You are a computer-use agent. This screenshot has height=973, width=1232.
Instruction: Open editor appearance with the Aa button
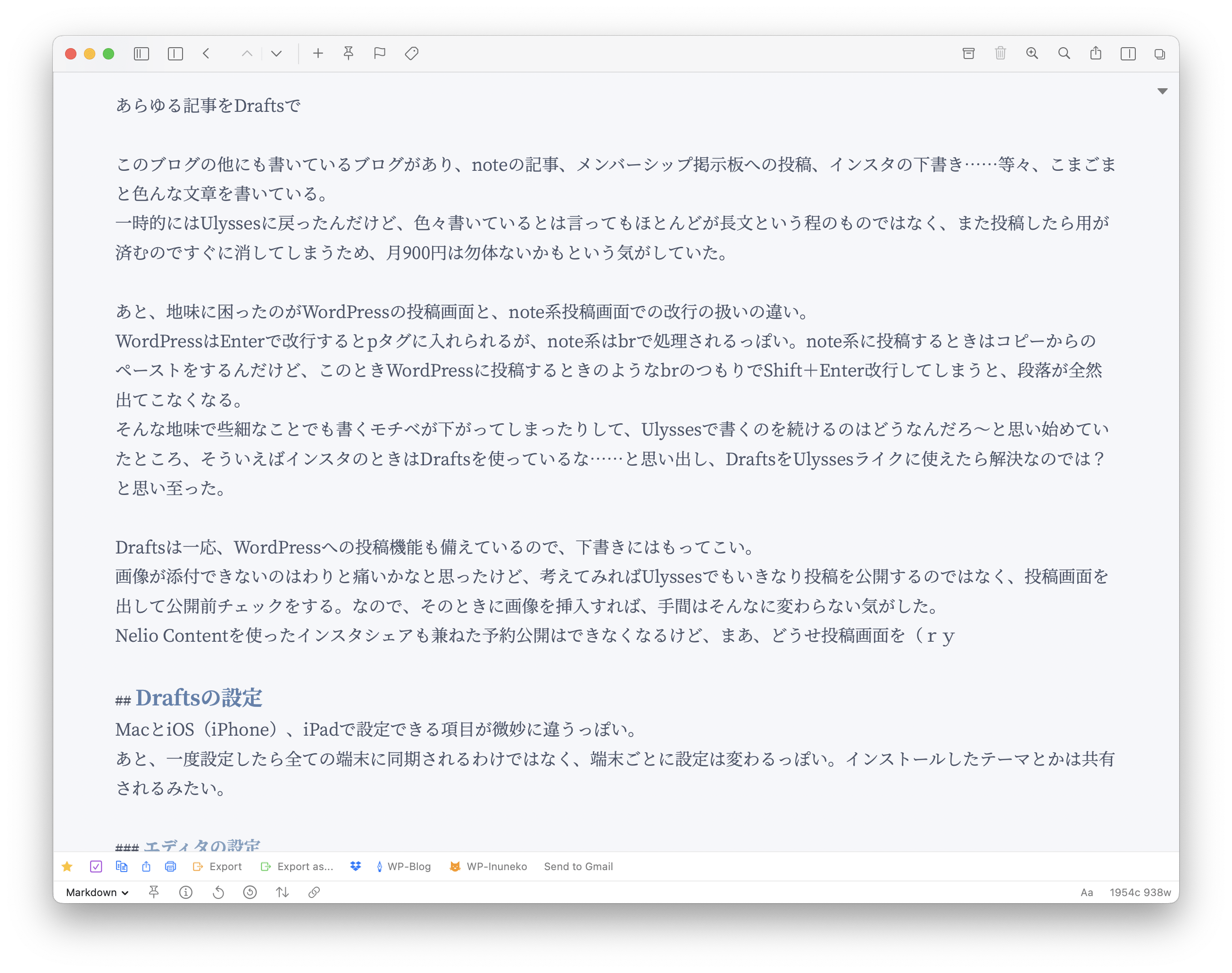(x=1087, y=892)
